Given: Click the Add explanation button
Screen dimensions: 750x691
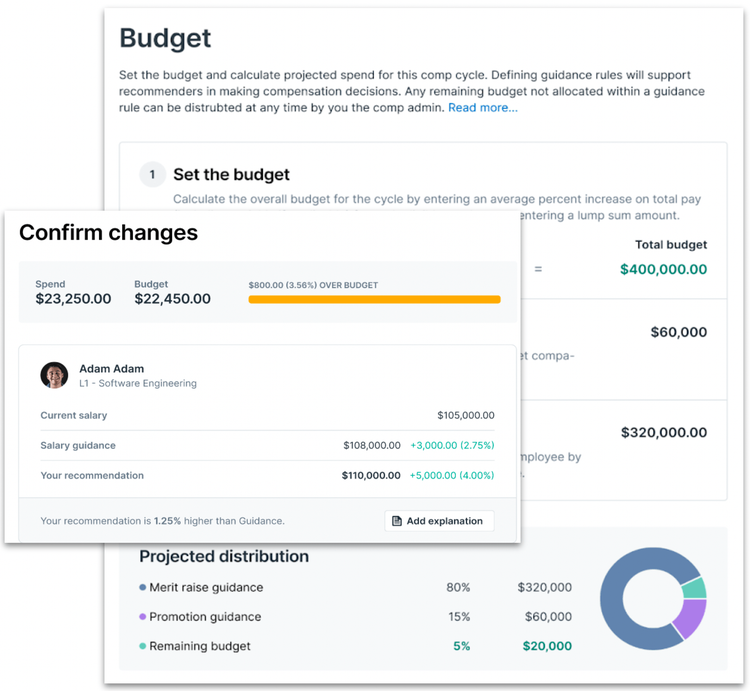Looking at the screenshot, I should click(439, 521).
